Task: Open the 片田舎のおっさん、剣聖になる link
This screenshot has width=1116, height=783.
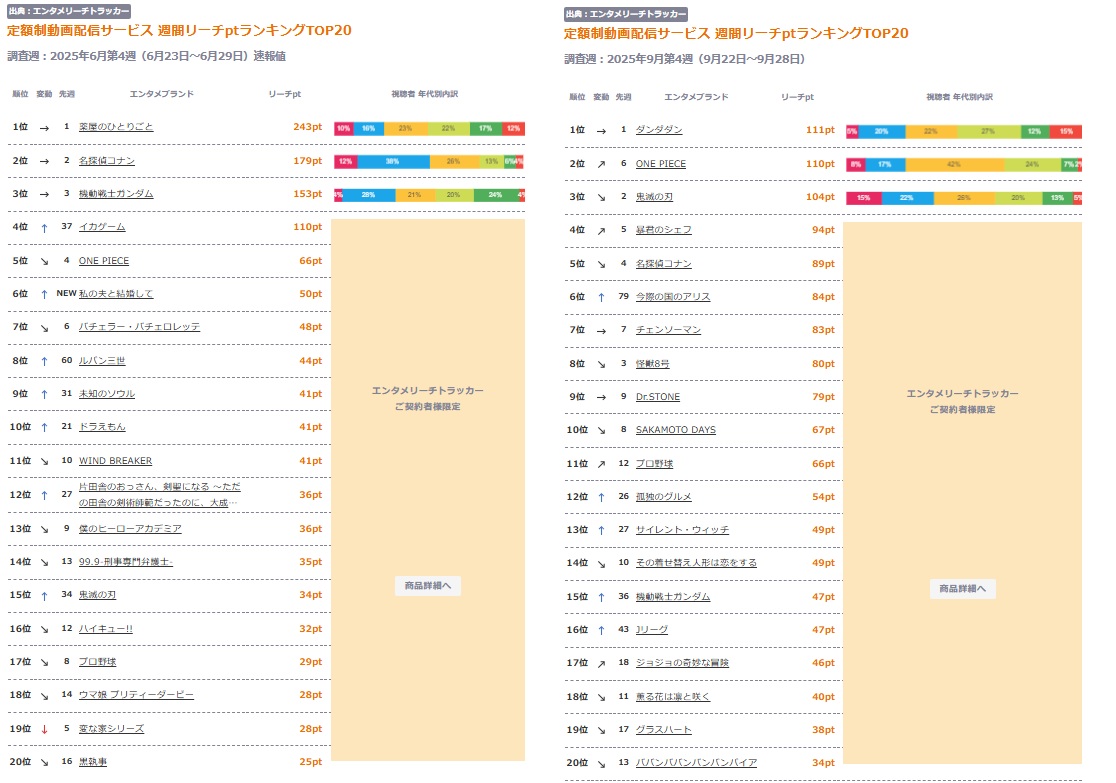Action: tap(159, 494)
